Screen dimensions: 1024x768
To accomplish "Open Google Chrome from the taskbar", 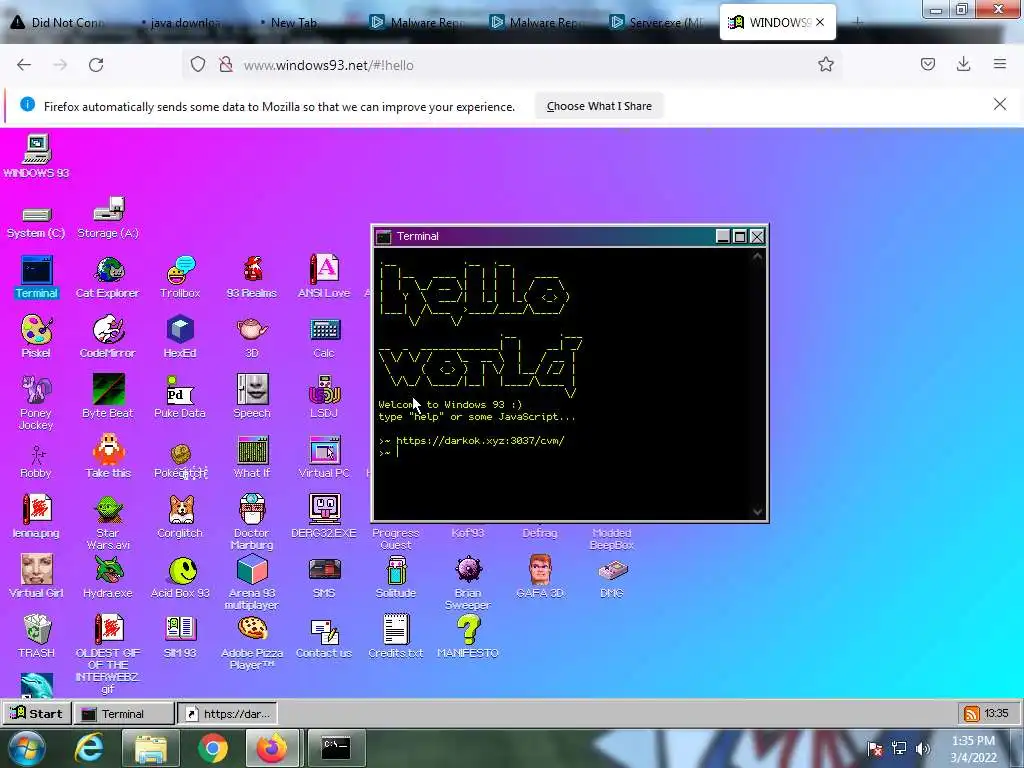I will [213, 748].
